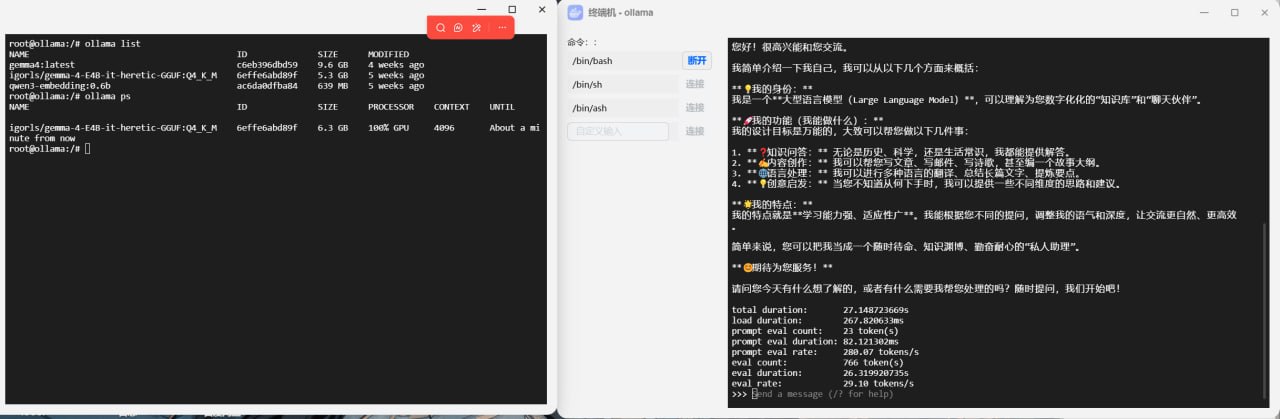This screenshot has height=419, width=1280.
Task: Minimize the 终端机 - ollama window
Action: 1206,12
